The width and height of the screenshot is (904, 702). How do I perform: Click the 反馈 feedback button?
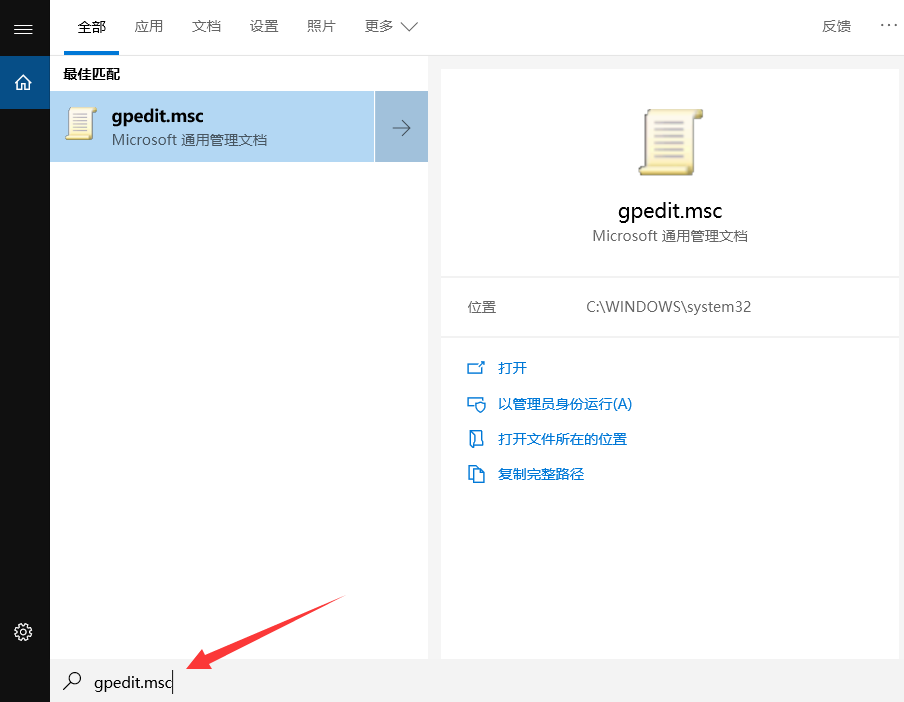pyautogui.click(x=837, y=27)
